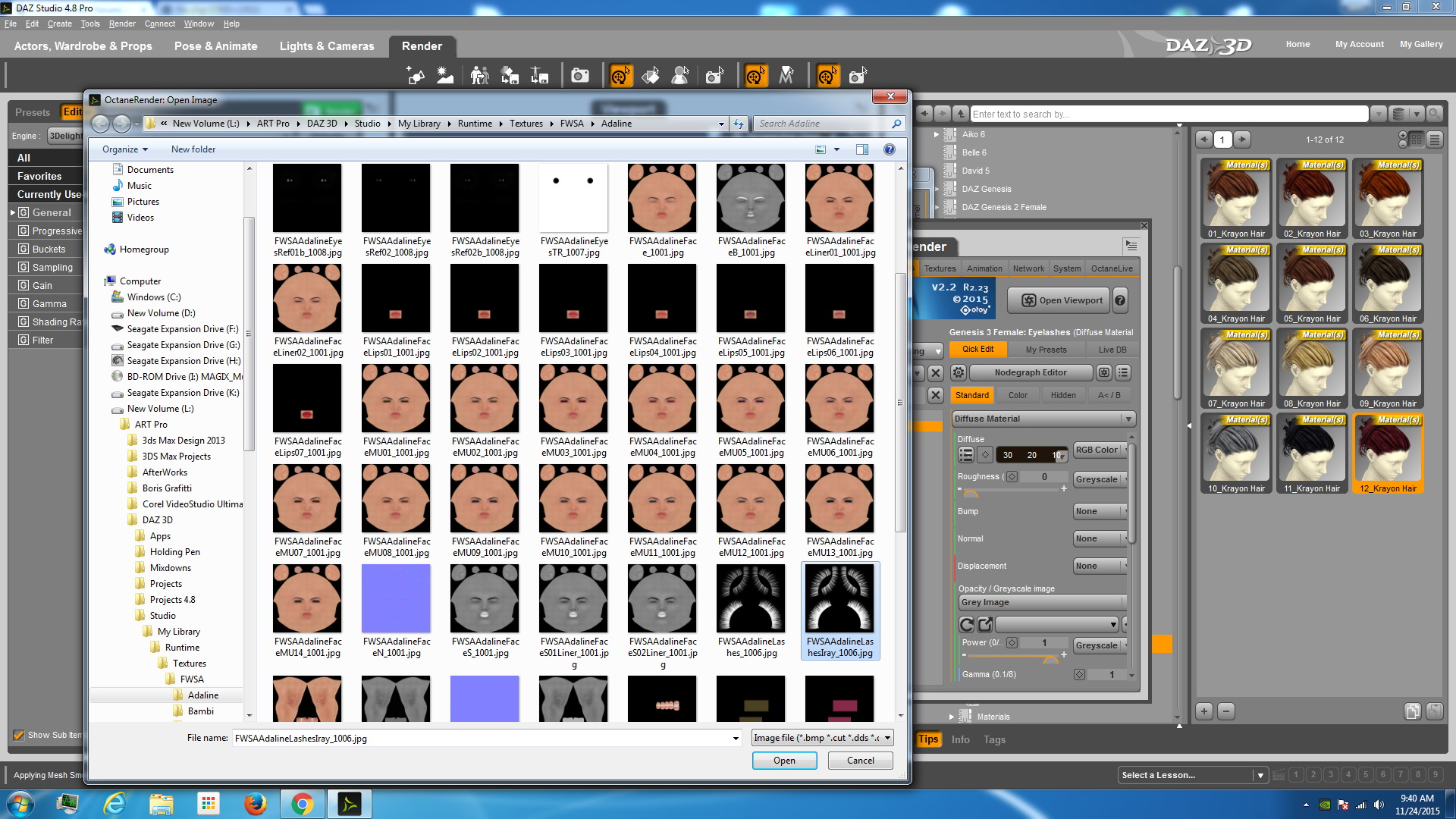Open the Textures tab in Octane panel
The height and width of the screenshot is (819, 1456).
[940, 268]
